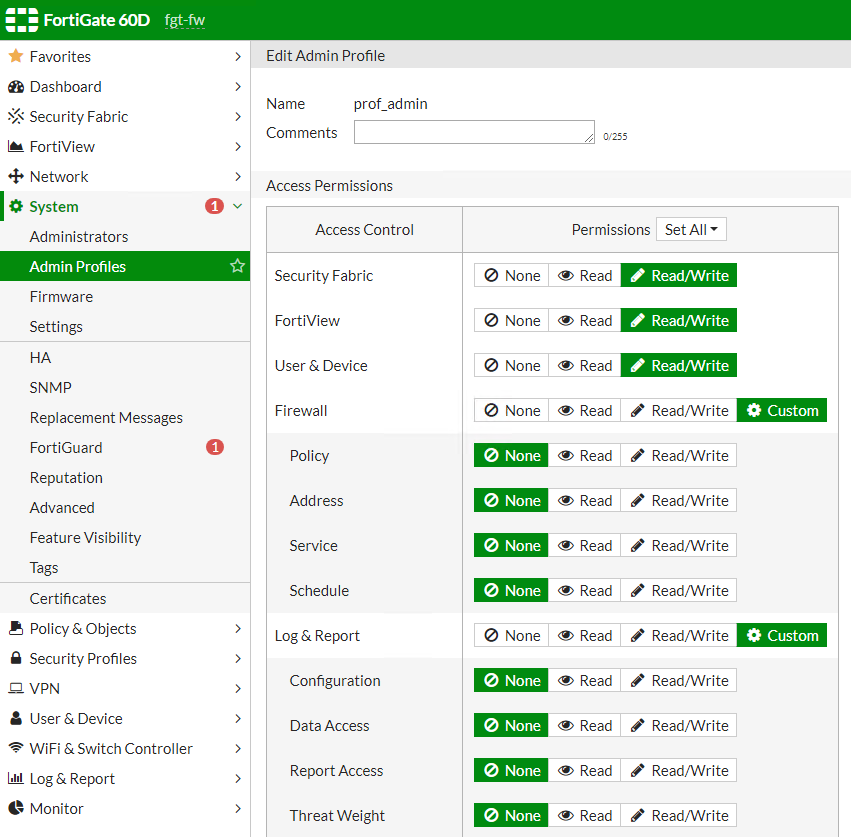Go to Feature Visibility settings

(x=85, y=538)
